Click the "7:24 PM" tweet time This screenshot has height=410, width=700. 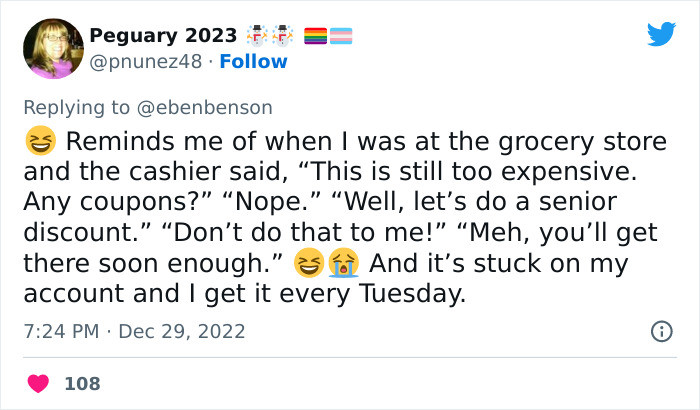pyautogui.click(x=62, y=331)
